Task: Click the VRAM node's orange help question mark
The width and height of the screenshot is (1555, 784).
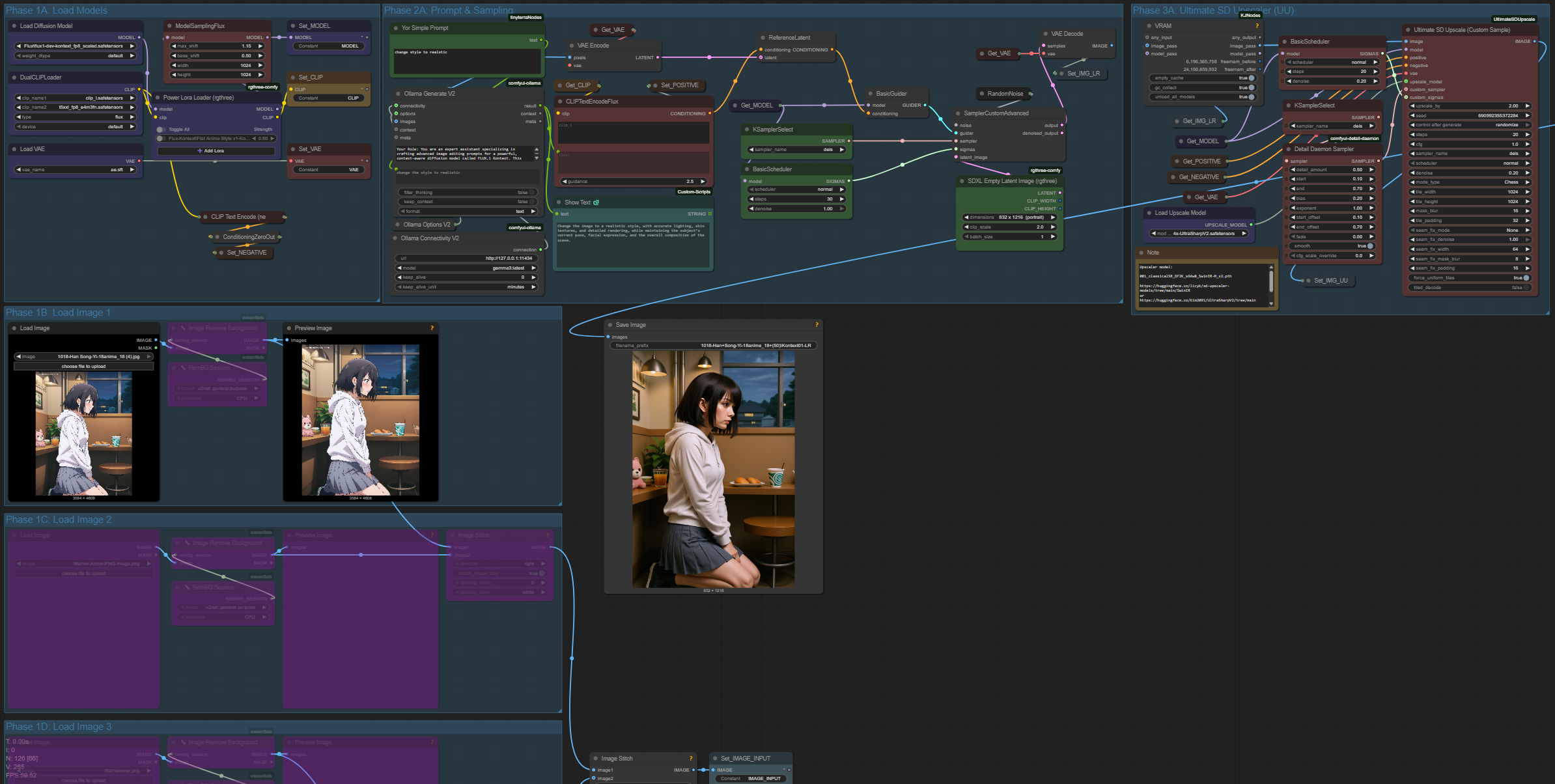Action: point(1257,26)
